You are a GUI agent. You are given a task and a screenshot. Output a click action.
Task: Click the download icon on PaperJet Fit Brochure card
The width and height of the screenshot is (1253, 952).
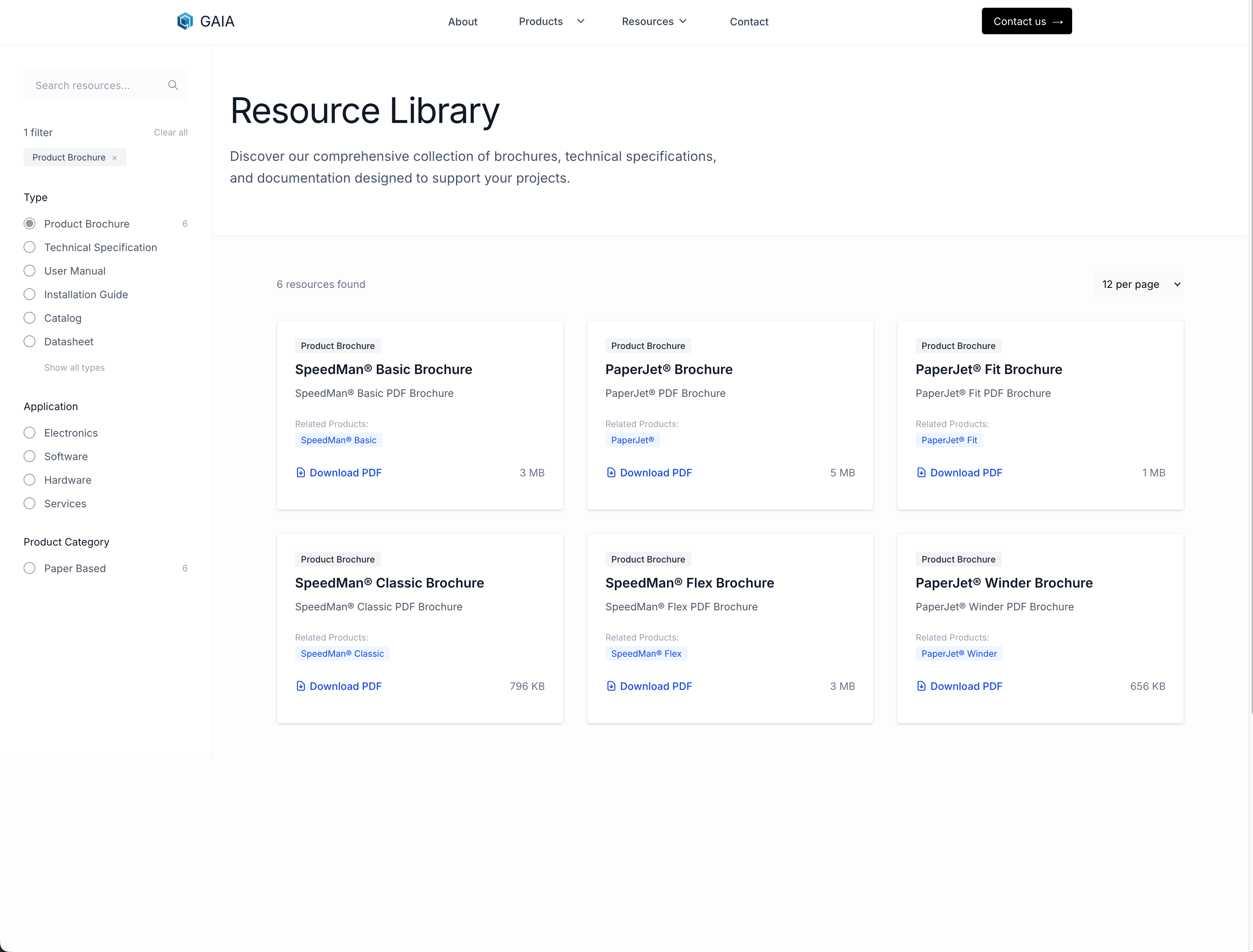(921, 472)
